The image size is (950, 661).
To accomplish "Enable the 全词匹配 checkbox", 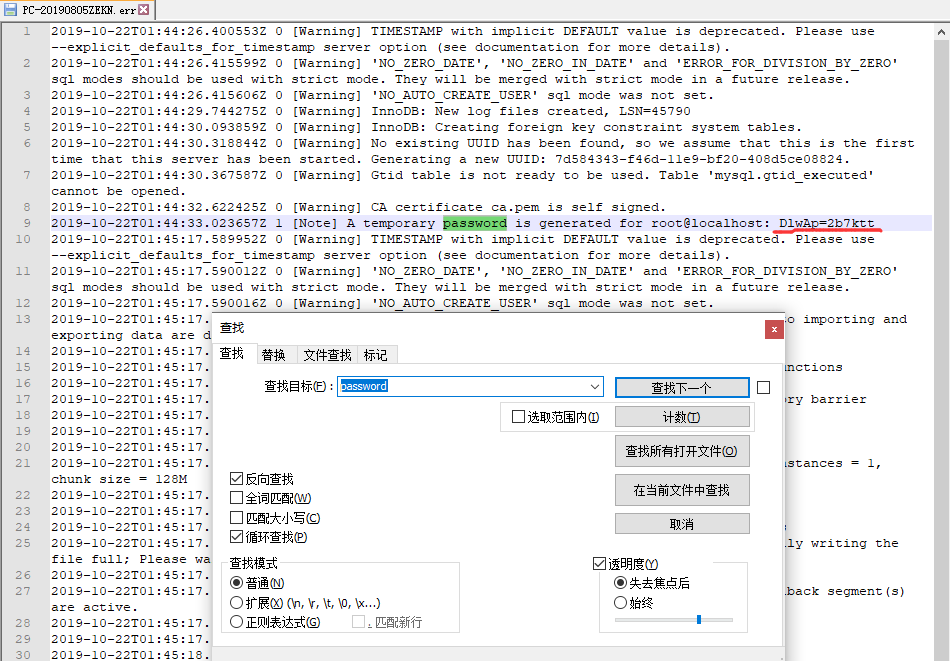I will coord(237,498).
